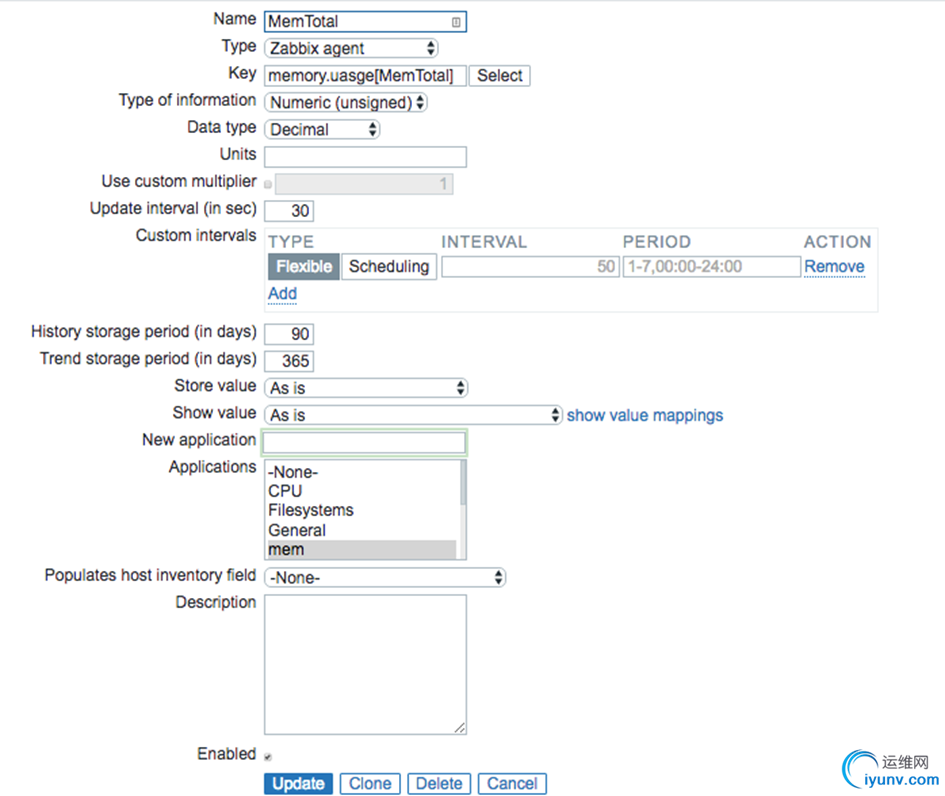Image resolution: width=945 pixels, height=796 pixels.
Task: Select Filesystems in Applications list
Action: tap(362, 510)
